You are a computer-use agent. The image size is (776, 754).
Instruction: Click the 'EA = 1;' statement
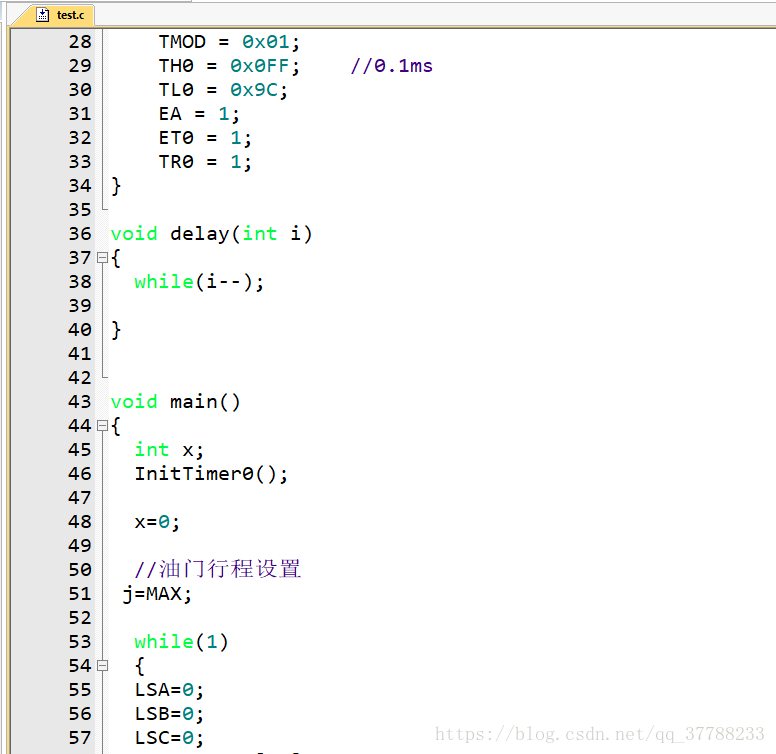(199, 114)
